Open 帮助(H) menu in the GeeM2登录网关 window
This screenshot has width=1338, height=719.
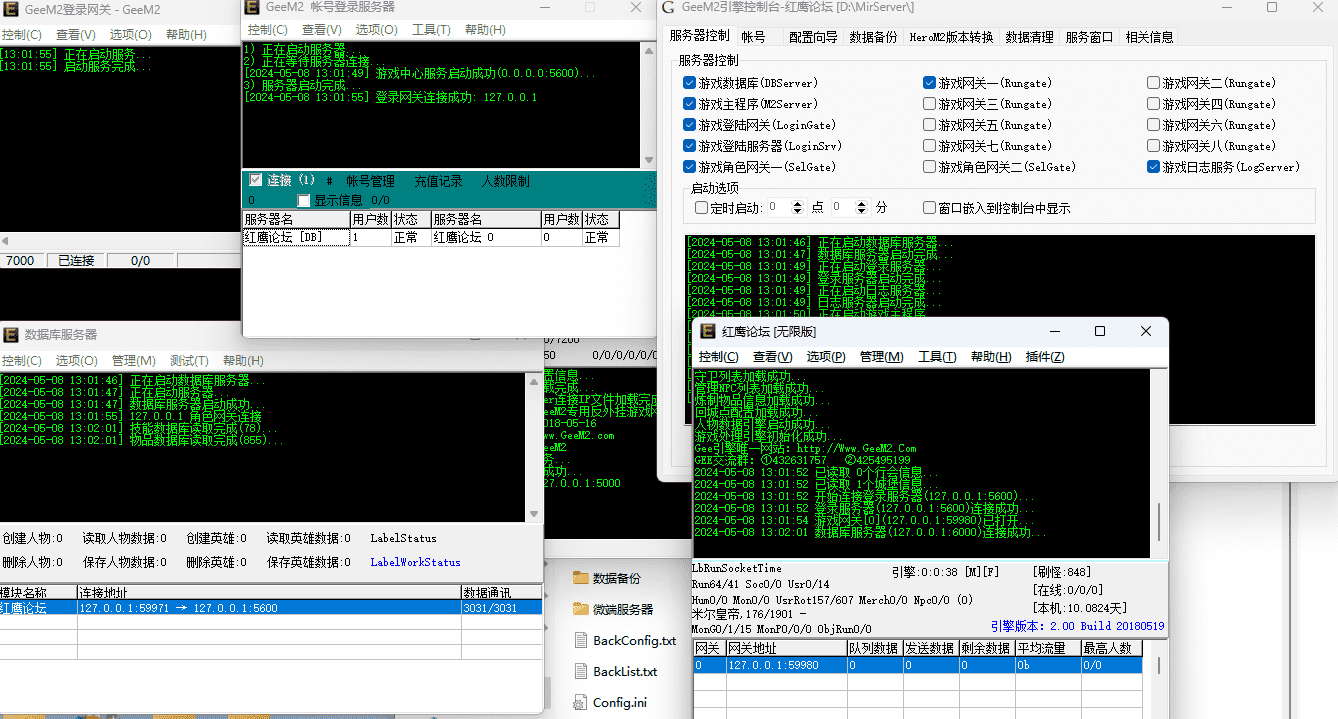[x=186, y=34]
